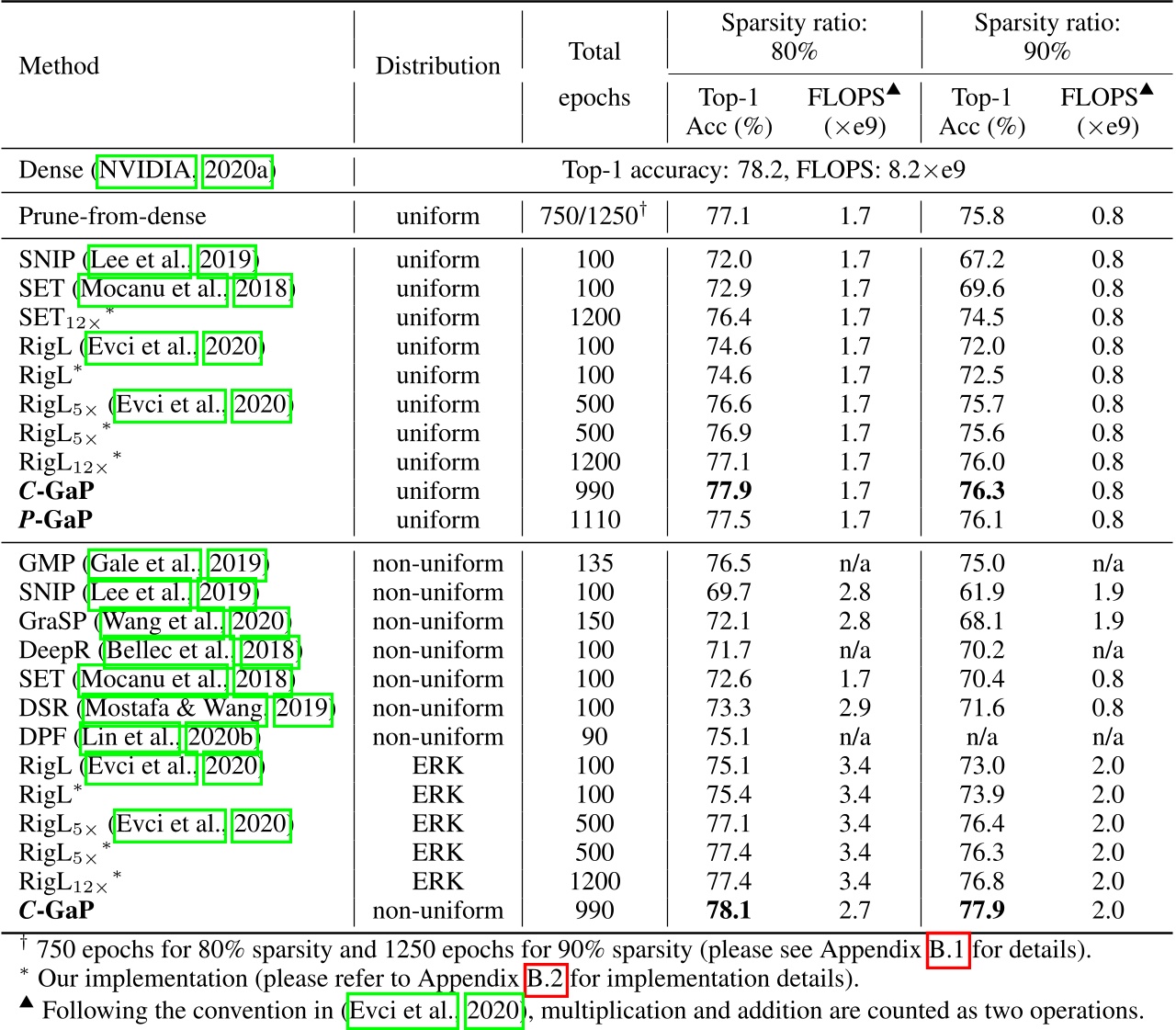The height and width of the screenshot is (1030, 1176).
Task: Click the 2018 year link for SET uniform citation
Action: click(263, 289)
